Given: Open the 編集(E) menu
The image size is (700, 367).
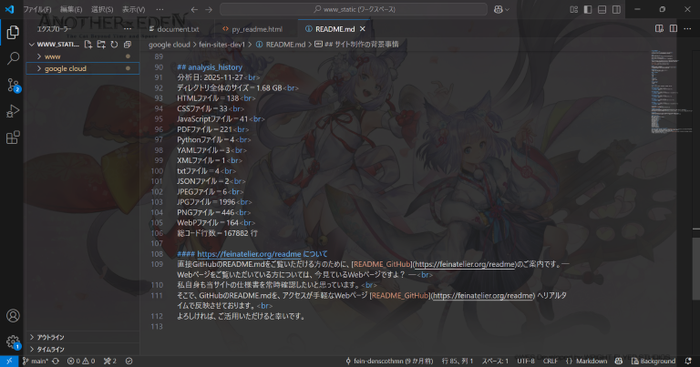Looking at the screenshot, I should (x=71, y=9).
